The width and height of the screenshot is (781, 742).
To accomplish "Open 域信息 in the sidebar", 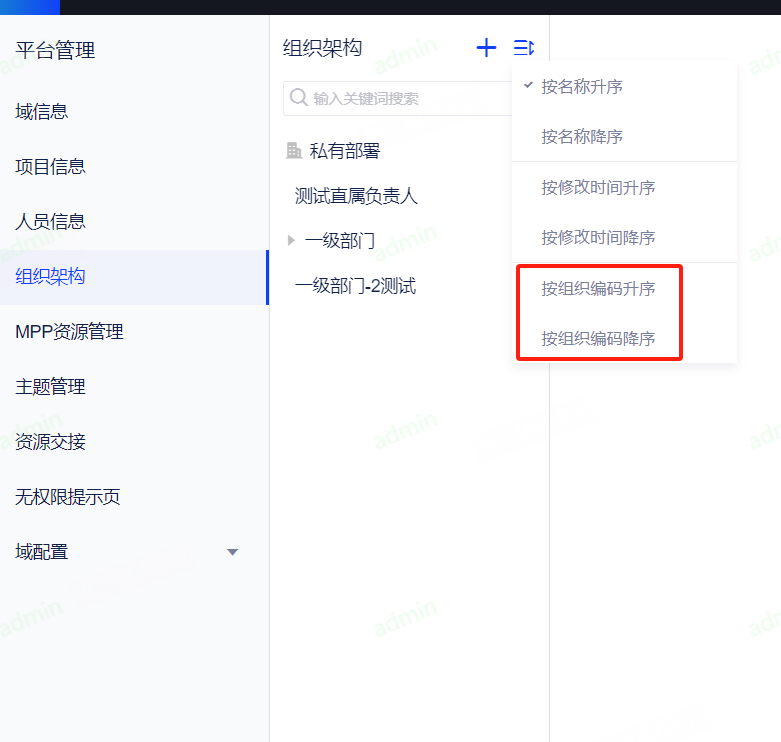I will (42, 111).
